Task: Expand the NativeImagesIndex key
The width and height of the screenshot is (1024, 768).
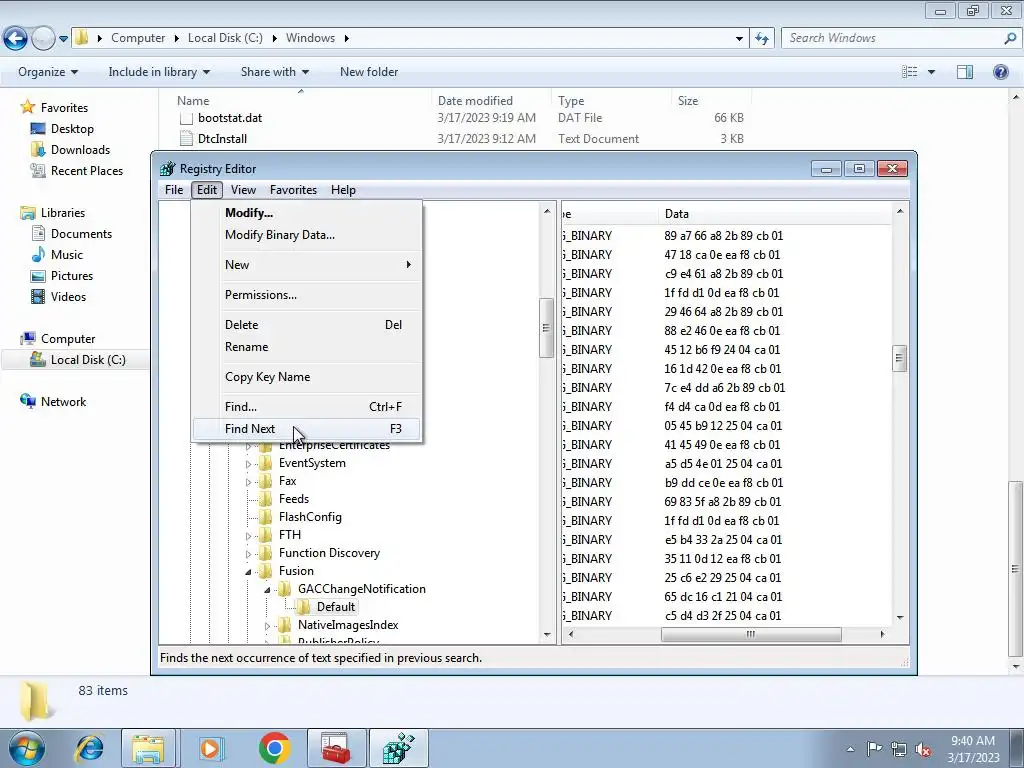Action: [x=268, y=626]
